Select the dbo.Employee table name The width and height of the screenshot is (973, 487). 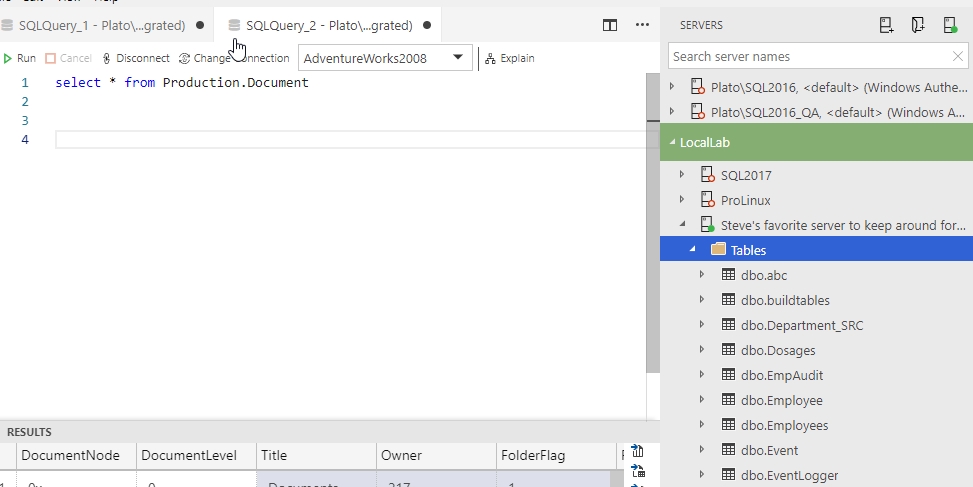click(x=782, y=401)
